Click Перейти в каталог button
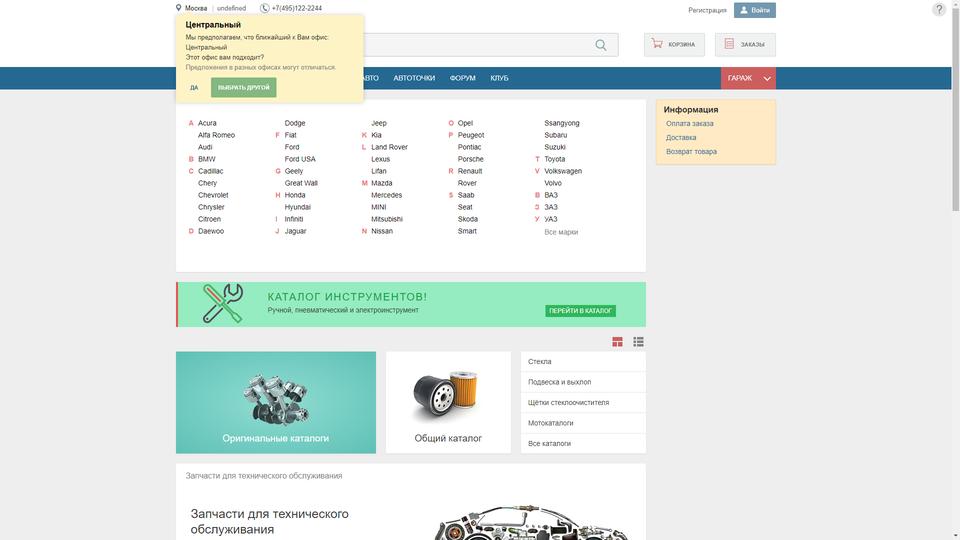 [580, 311]
